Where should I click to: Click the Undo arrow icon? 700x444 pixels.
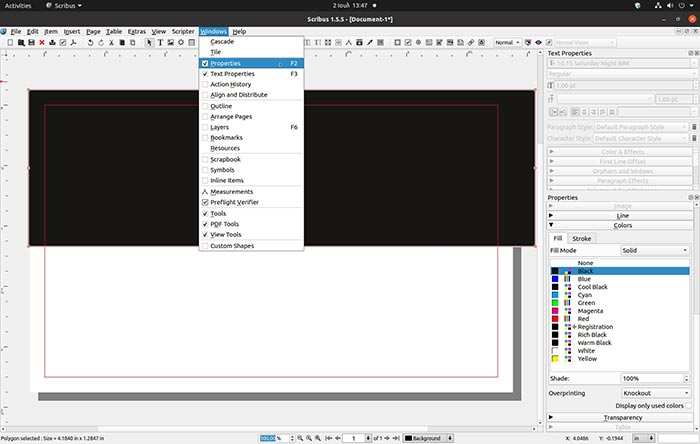pyautogui.click(x=90, y=42)
